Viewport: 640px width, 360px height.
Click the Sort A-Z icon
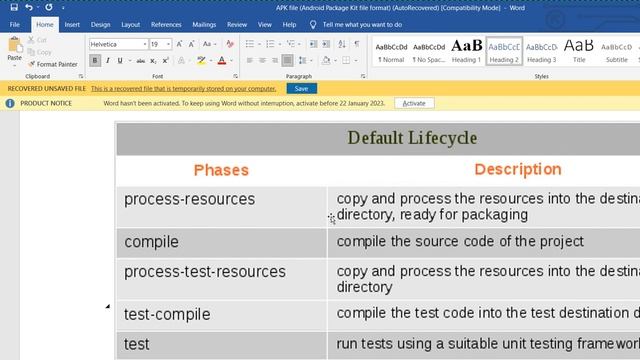coord(342,44)
